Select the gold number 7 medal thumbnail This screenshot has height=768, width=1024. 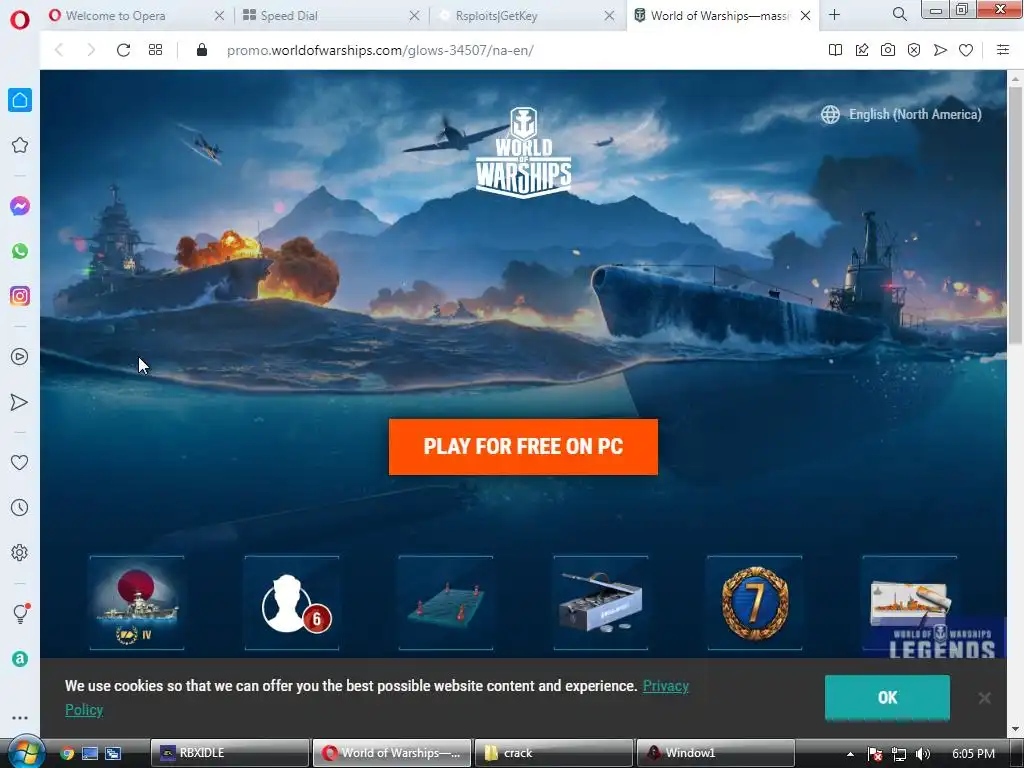click(755, 603)
